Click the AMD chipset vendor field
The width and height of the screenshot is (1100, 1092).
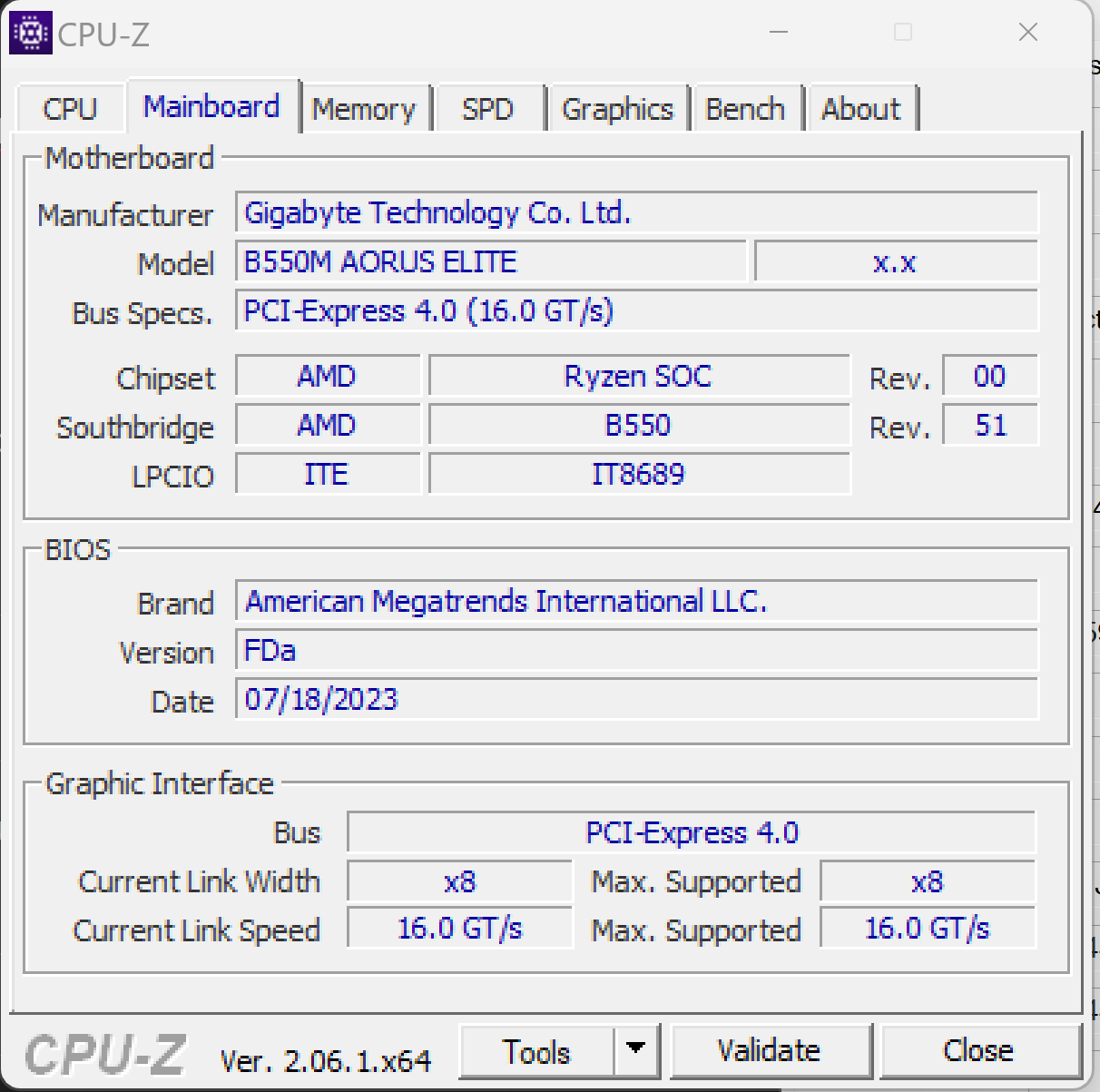[x=328, y=376]
